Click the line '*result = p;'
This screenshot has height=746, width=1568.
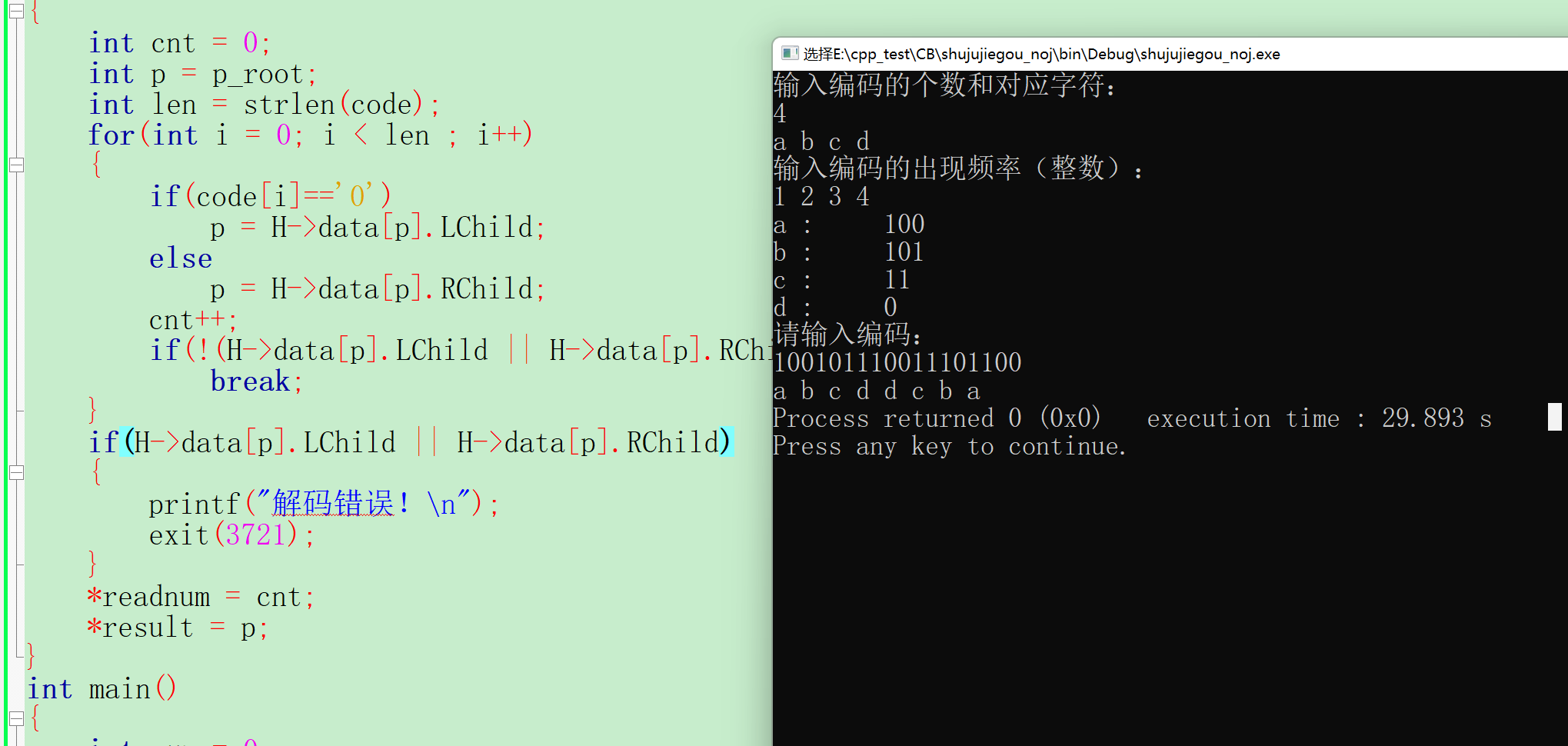178,628
